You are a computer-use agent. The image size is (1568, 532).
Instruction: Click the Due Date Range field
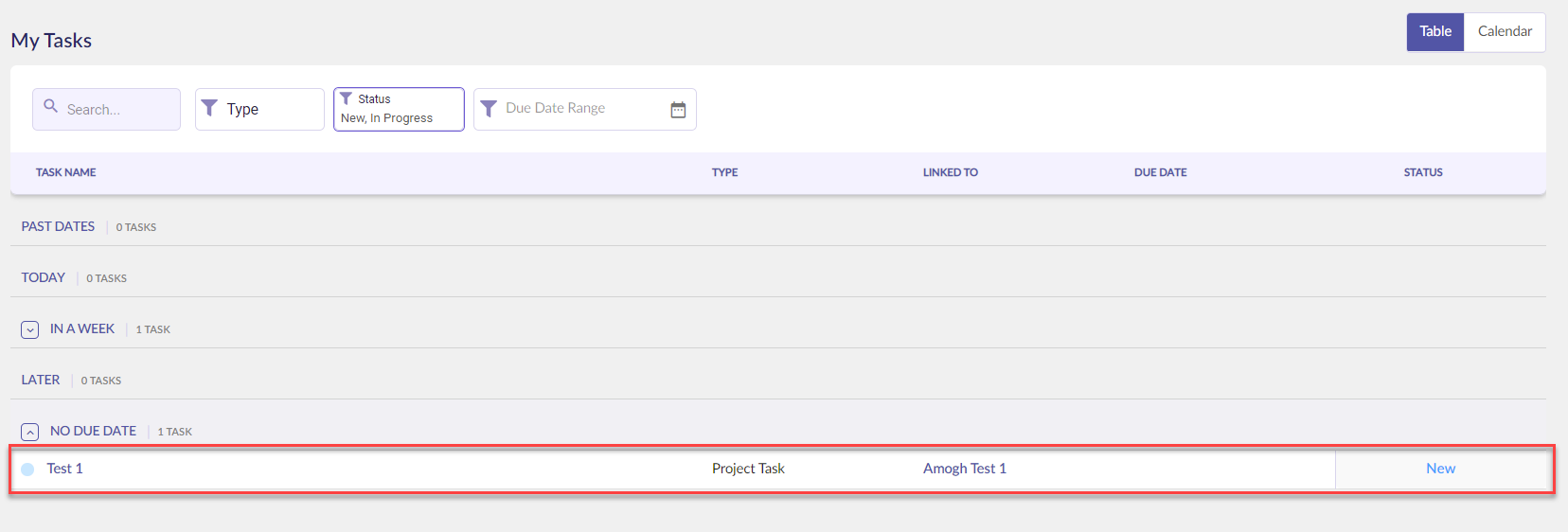pos(585,109)
